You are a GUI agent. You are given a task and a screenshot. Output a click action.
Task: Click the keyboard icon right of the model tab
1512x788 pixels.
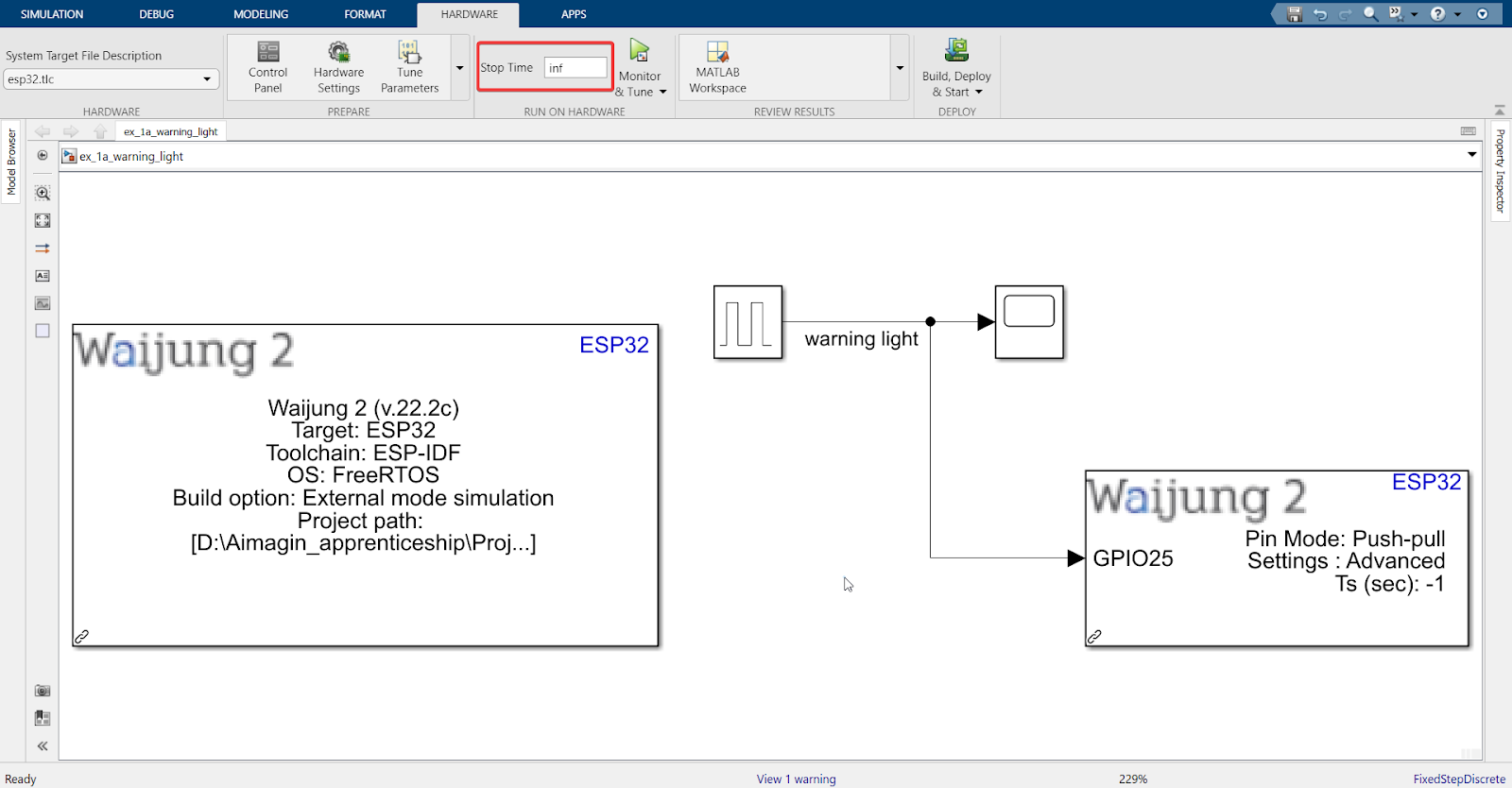coord(1468,131)
